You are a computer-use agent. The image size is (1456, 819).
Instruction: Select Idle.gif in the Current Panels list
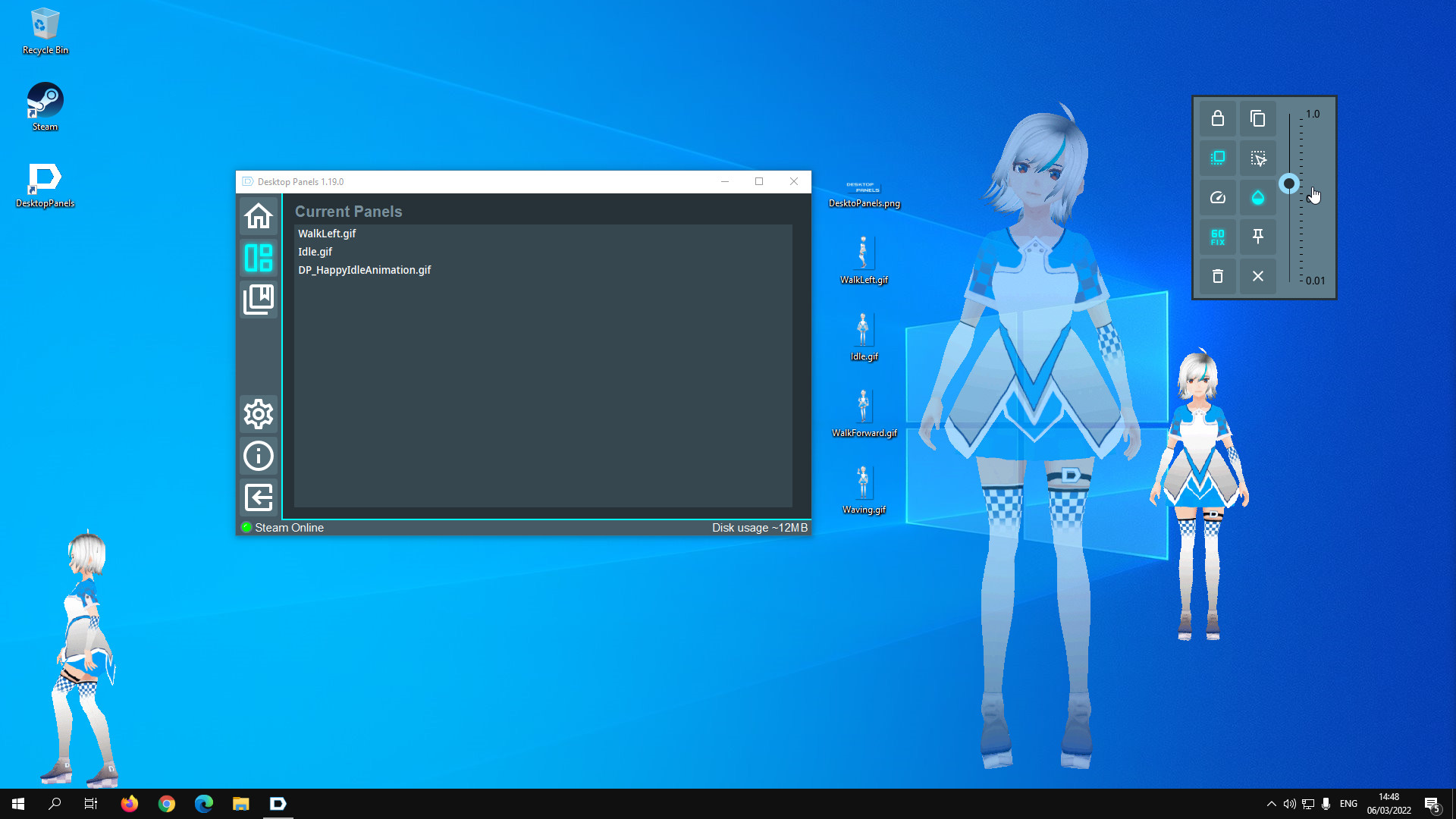[x=315, y=251]
